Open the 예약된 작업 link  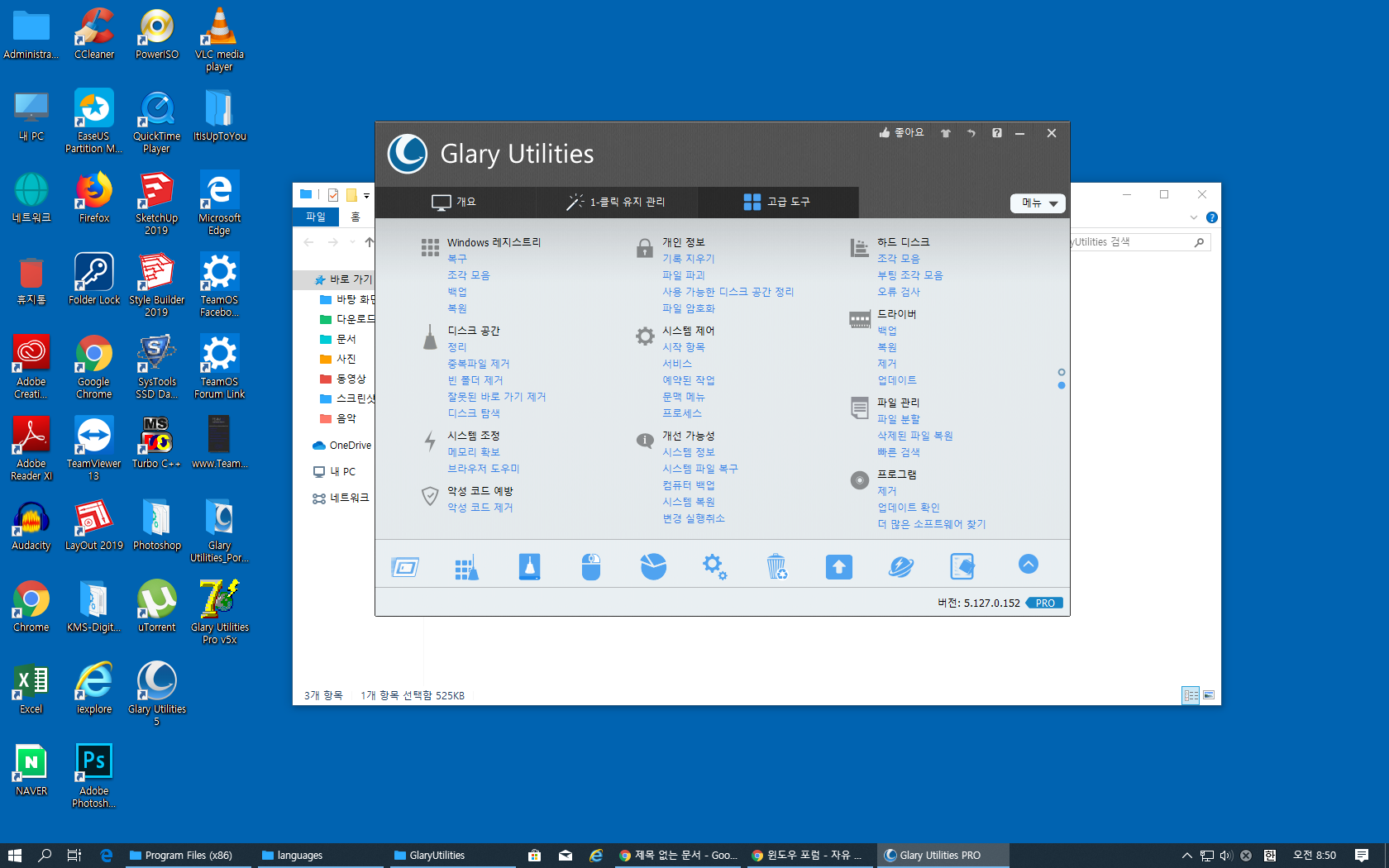[x=689, y=380]
